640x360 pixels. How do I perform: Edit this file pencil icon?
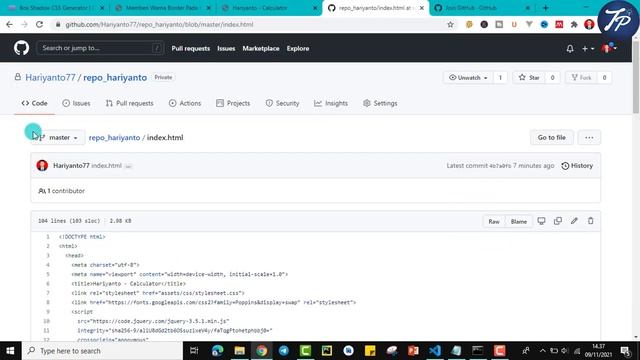coord(574,221)
